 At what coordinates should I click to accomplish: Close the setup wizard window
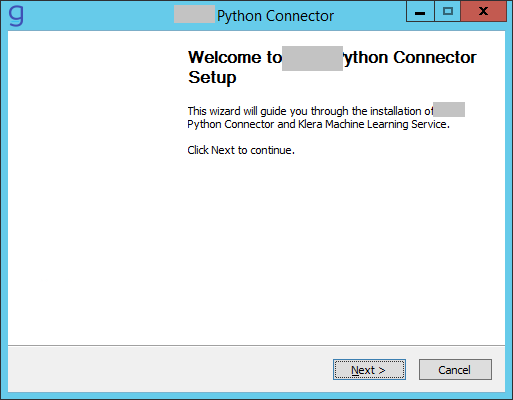[x=483, y=12]
